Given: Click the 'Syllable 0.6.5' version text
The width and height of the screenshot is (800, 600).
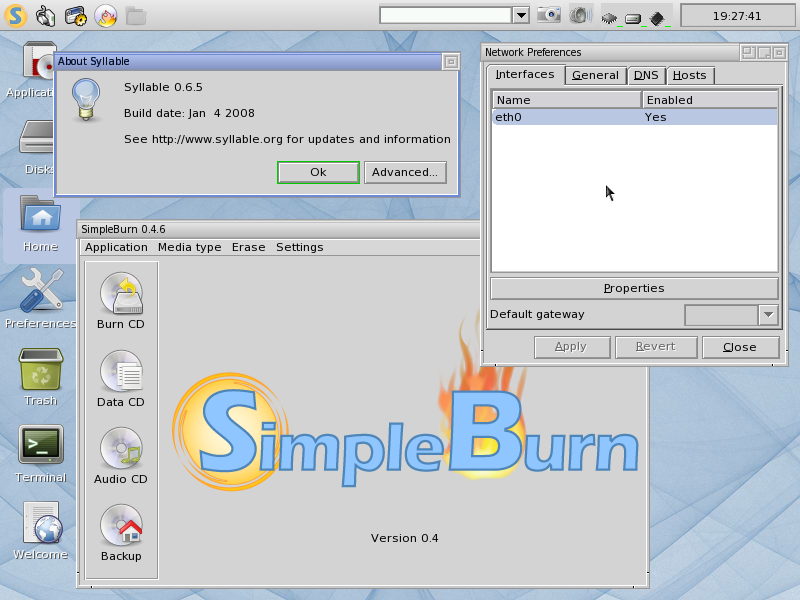Looking at the screenshot, I should [x=163, y=87].
